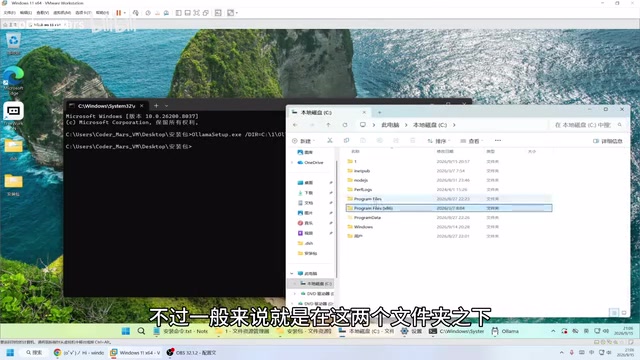
Task: Click VMware send Ctrl+Alt+Del icon
Action: [x=136, y=13]
